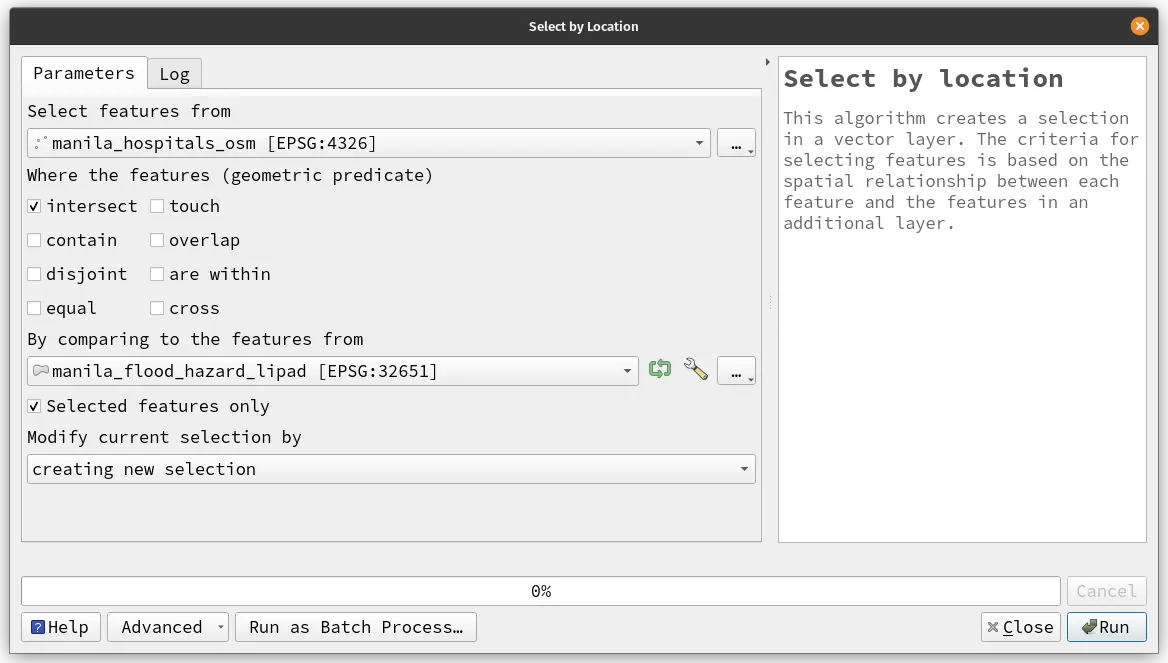
Task: Expand the manila_flood_hazard_lipad comparison dropdown
Action: pyautogui.click(x=332, y=371)
